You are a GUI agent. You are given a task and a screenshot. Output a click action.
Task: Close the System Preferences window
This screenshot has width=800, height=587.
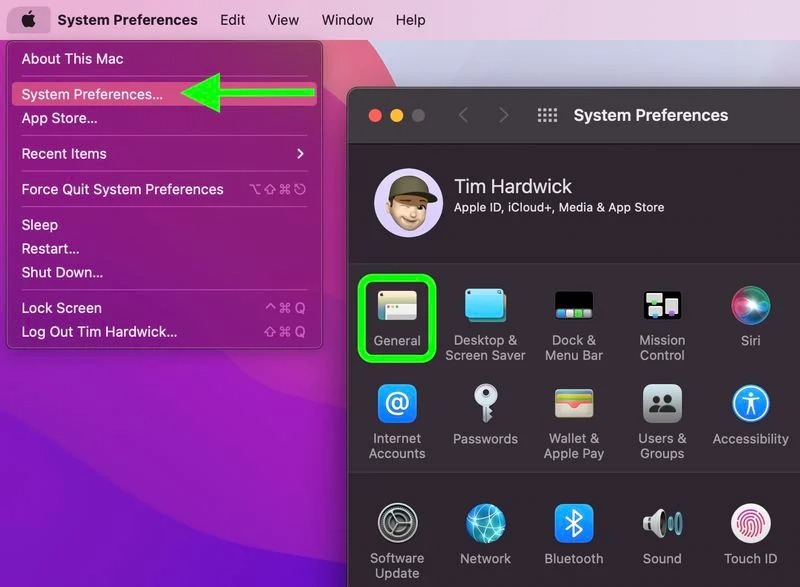click(375, 116)
